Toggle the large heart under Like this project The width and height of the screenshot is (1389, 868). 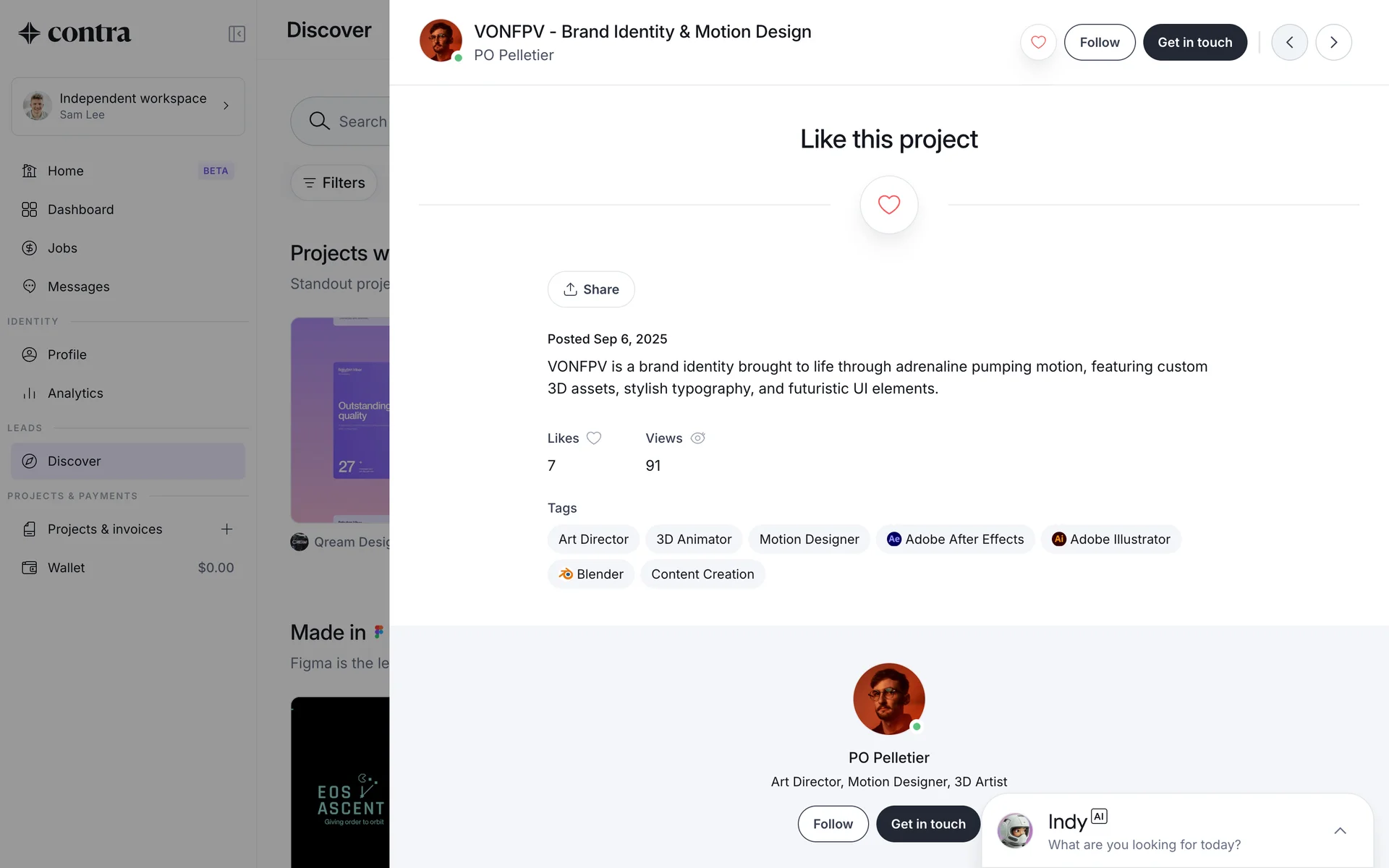coord(888,205)
